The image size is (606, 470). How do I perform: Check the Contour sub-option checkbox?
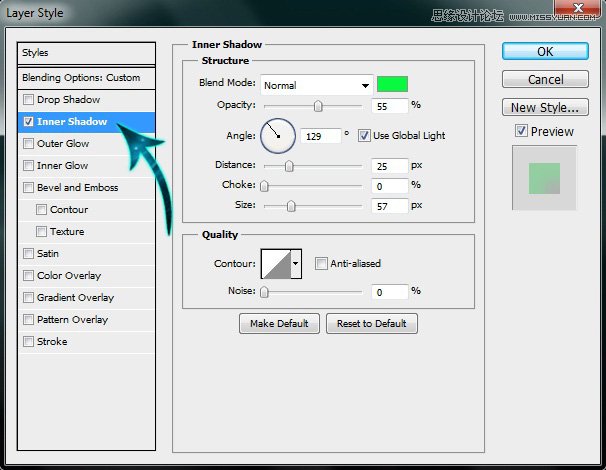pyautogui.click(x=41, y=209)
